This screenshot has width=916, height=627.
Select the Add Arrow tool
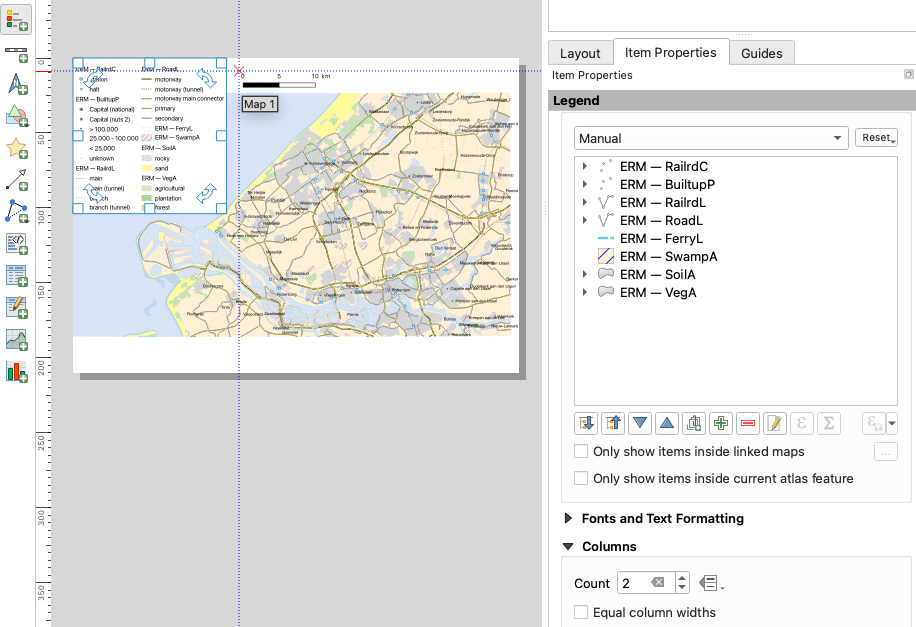[x=16, y=180]
